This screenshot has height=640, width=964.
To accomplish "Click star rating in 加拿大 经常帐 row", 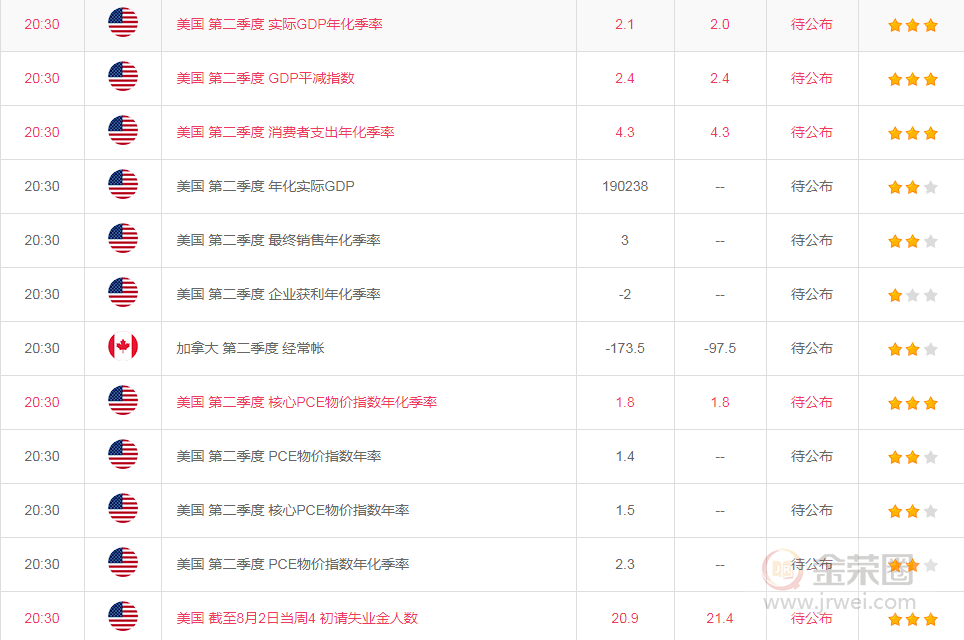I will point(913,350).
